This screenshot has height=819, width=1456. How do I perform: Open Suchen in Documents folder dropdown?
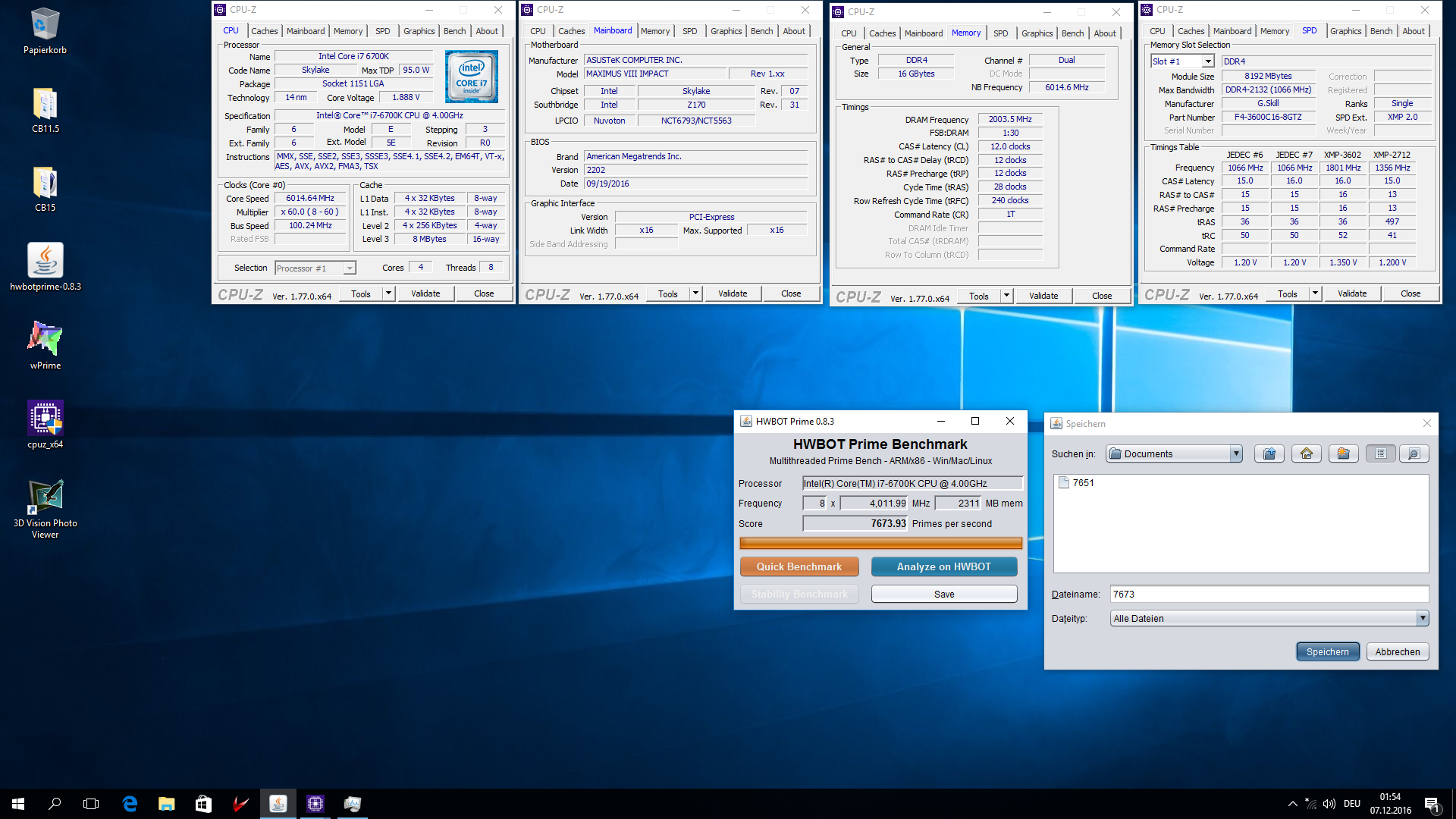(1173, 453)
